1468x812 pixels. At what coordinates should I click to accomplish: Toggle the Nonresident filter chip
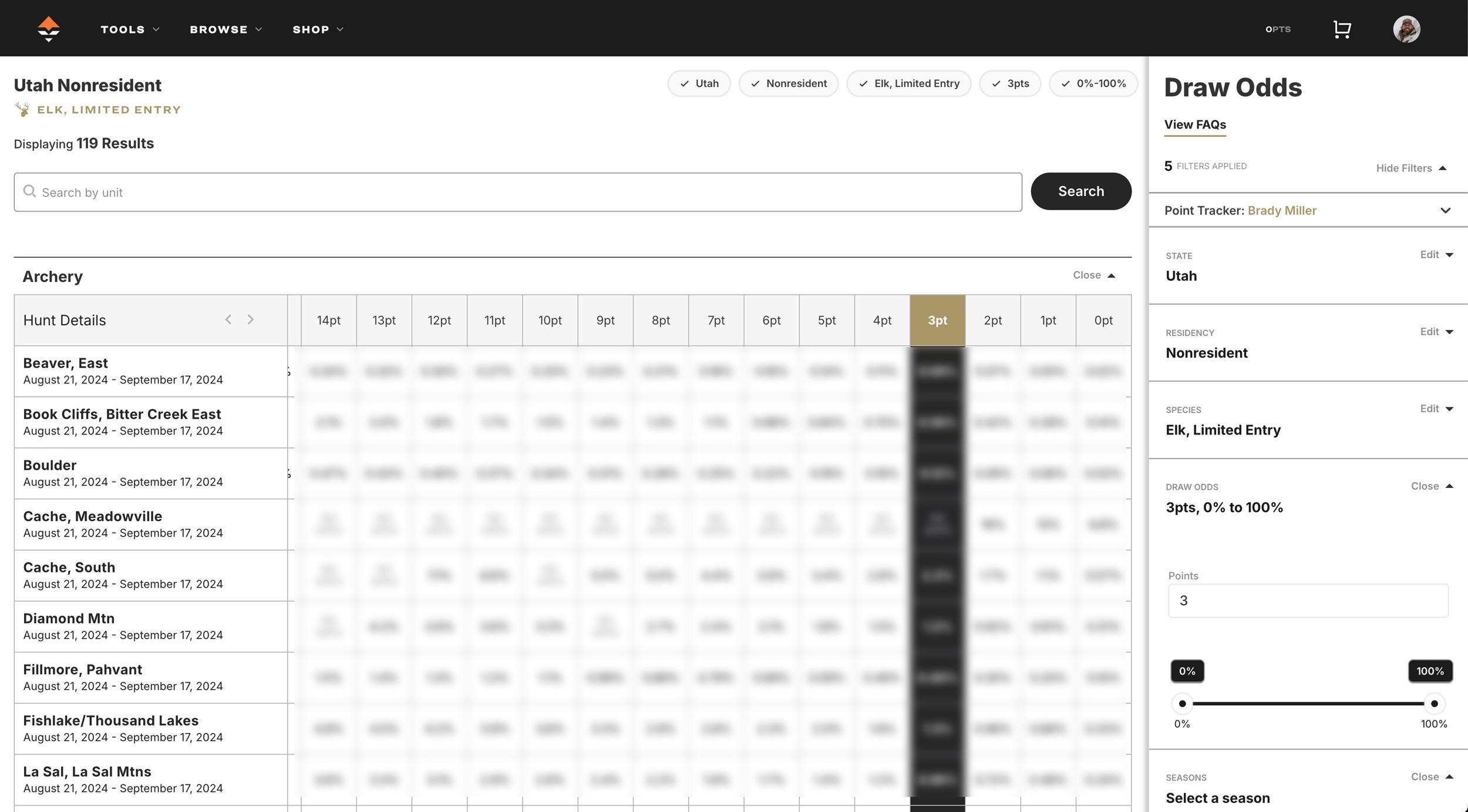[789, 83]
